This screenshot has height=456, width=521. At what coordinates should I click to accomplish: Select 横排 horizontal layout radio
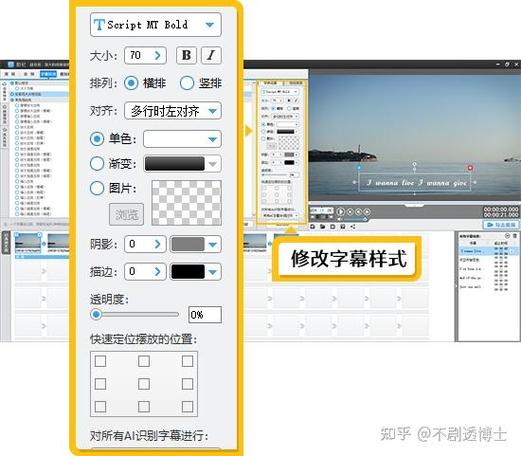pyautogui.click(x=131, y=83)
